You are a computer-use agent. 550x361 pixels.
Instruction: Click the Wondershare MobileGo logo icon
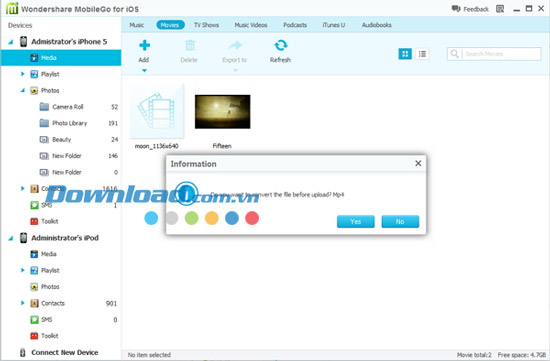coord(12,8)
